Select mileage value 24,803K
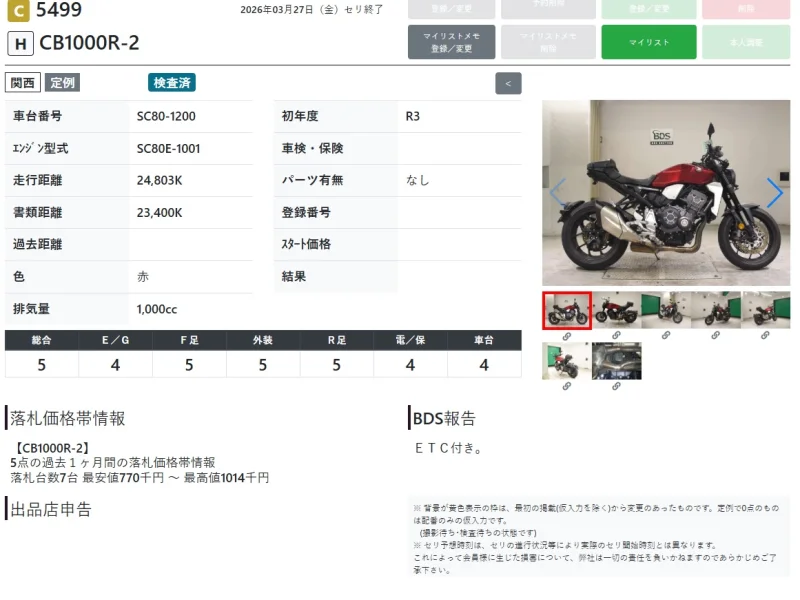 click(x=159, y=181)
